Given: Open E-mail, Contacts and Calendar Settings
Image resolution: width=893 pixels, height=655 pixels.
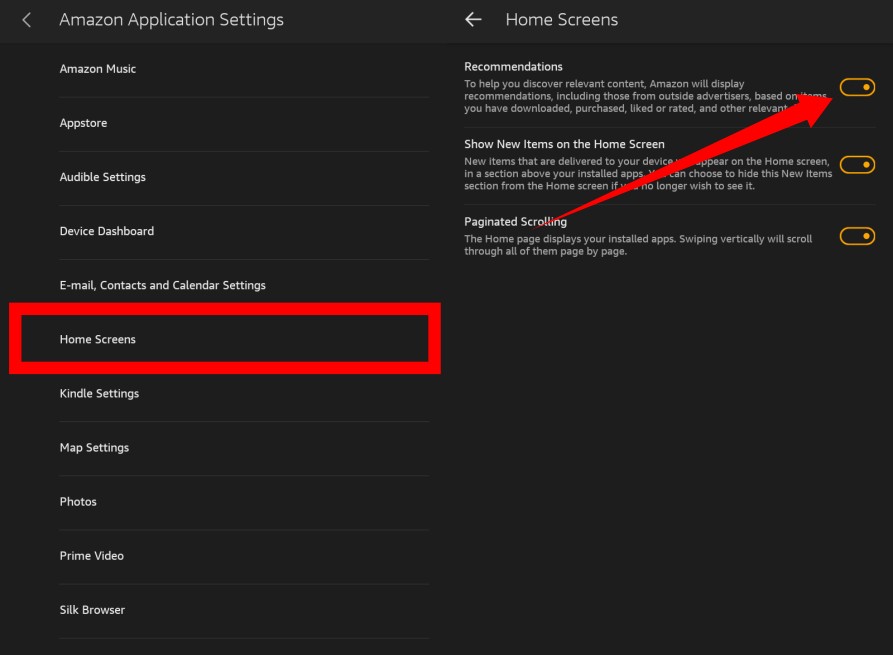Looking at the screenshot, I should pos(244,286).
